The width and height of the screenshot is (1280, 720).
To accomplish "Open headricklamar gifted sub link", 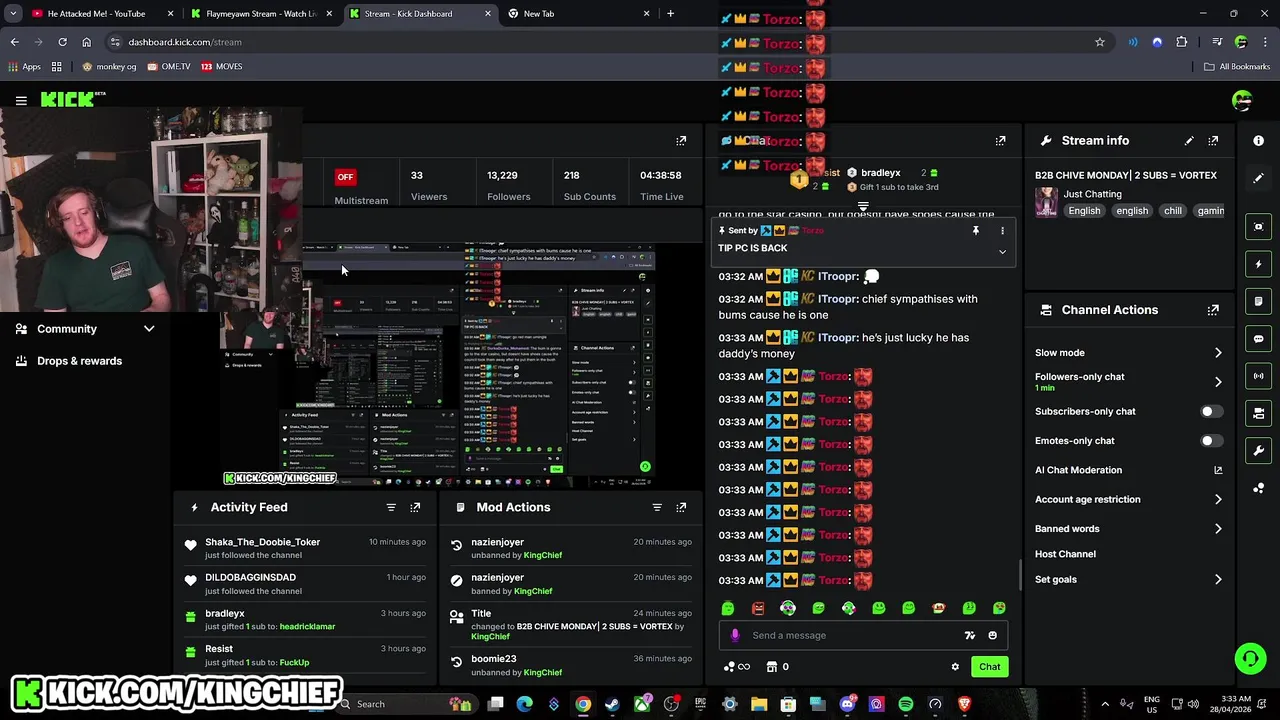I will (x=307, y=627).
